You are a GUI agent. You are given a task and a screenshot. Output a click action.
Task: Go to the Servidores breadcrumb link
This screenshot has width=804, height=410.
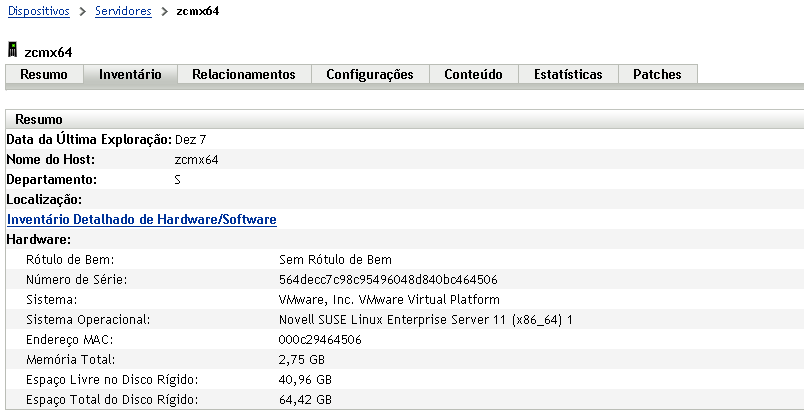tap(123, 11)
